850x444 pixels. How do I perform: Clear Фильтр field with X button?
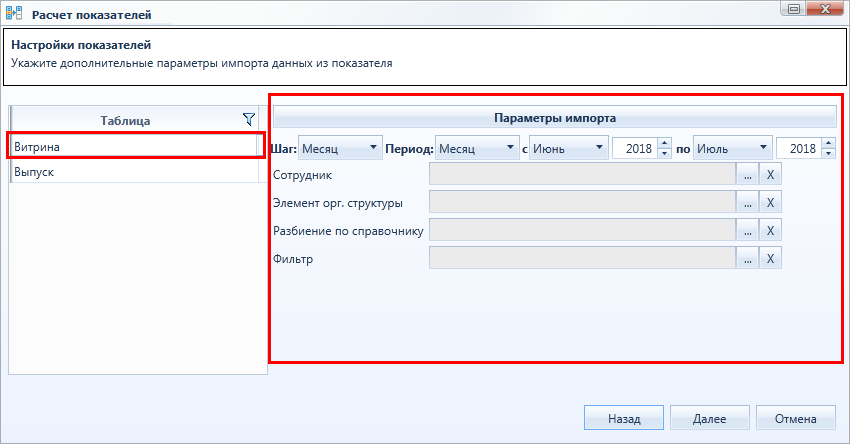[x=770, y=259]
